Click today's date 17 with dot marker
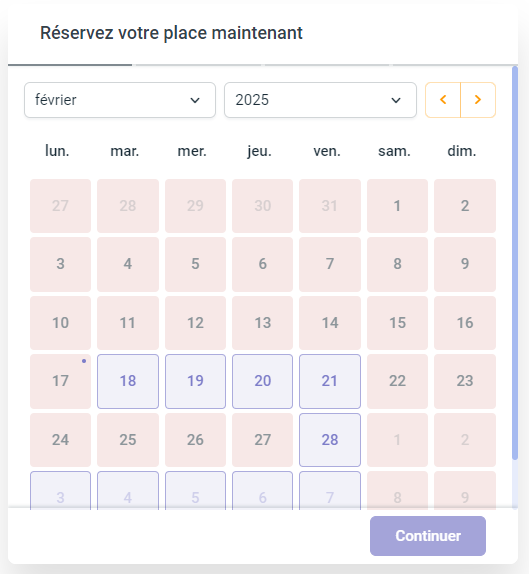Viewport: 529px width, 574px height. 60,381
